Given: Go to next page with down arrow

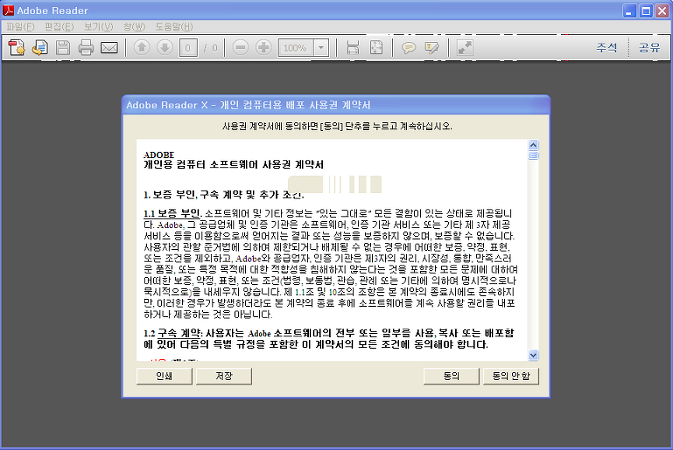Looking at the screenshot, I should (165, 47).
